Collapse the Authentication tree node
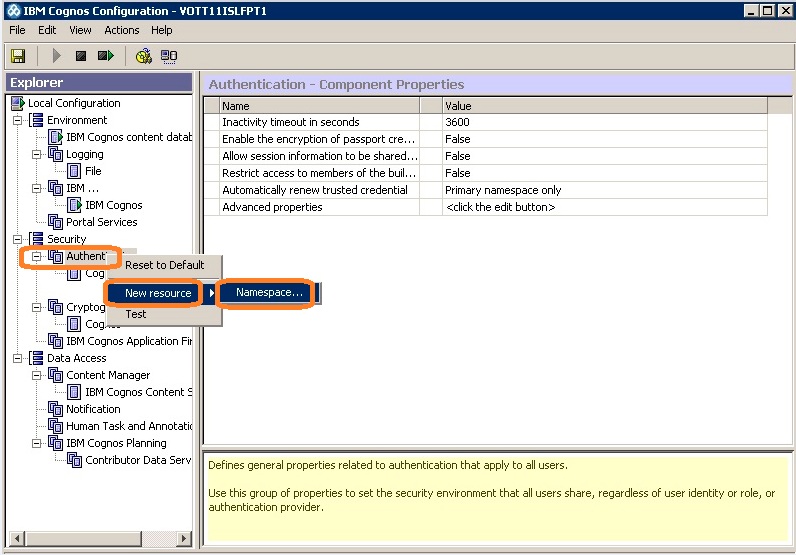Viewport: 796px width, 555px height. 37,256
